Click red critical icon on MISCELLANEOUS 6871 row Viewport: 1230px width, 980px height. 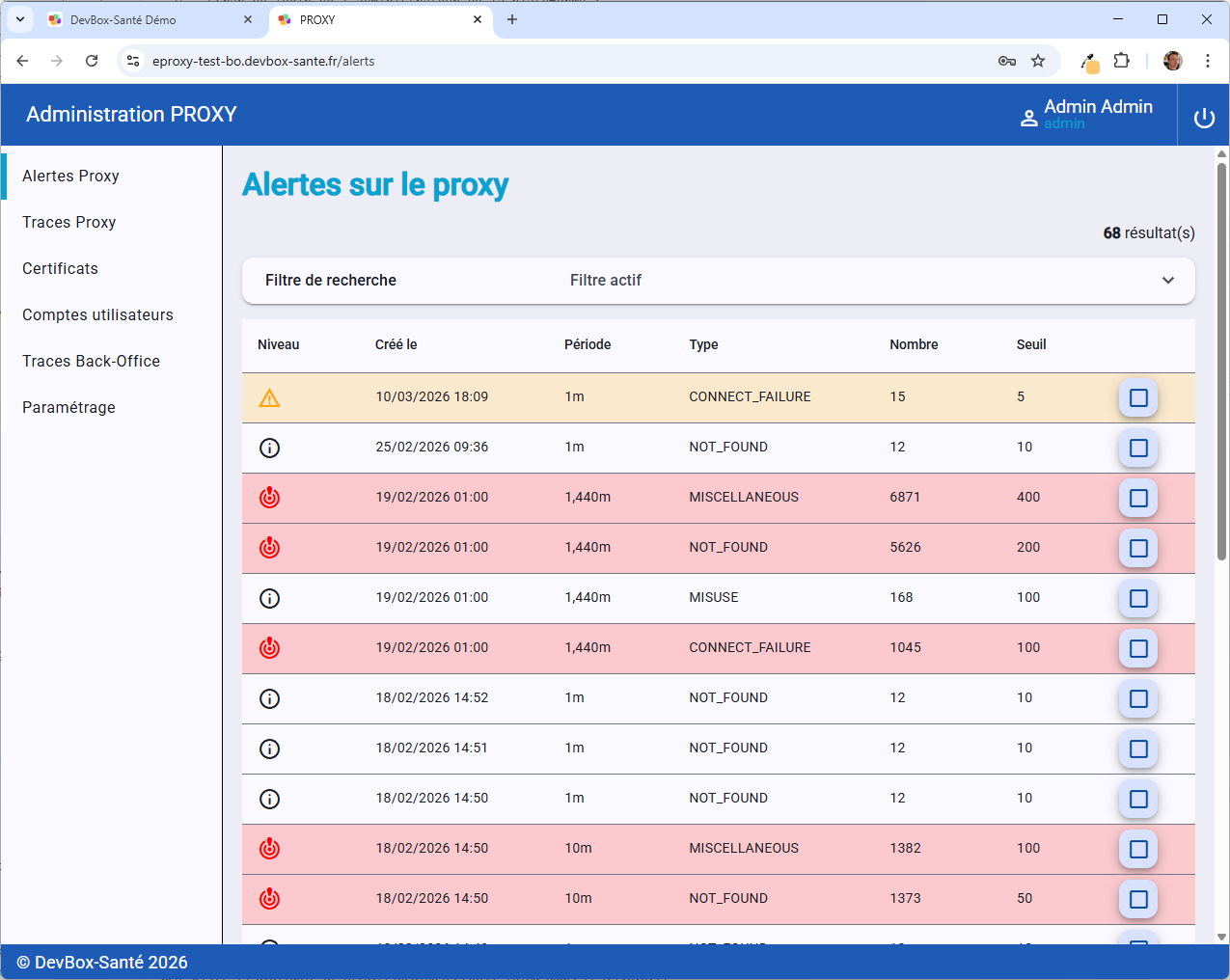tap(269, 498)
